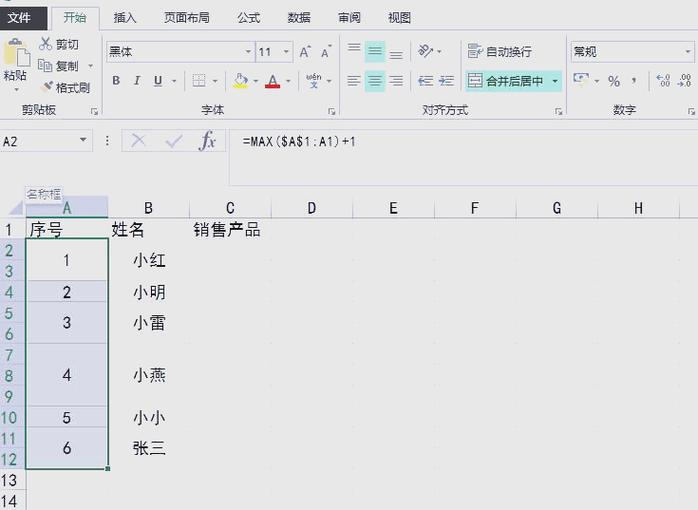698x510 pixels.
Task: Toggle bold formatting
Action: (116, 81)
